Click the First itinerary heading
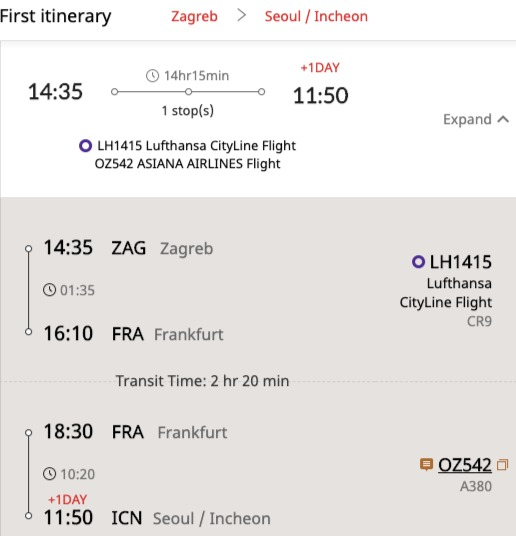The image size is (516, 536). click(x=55, y=16)
